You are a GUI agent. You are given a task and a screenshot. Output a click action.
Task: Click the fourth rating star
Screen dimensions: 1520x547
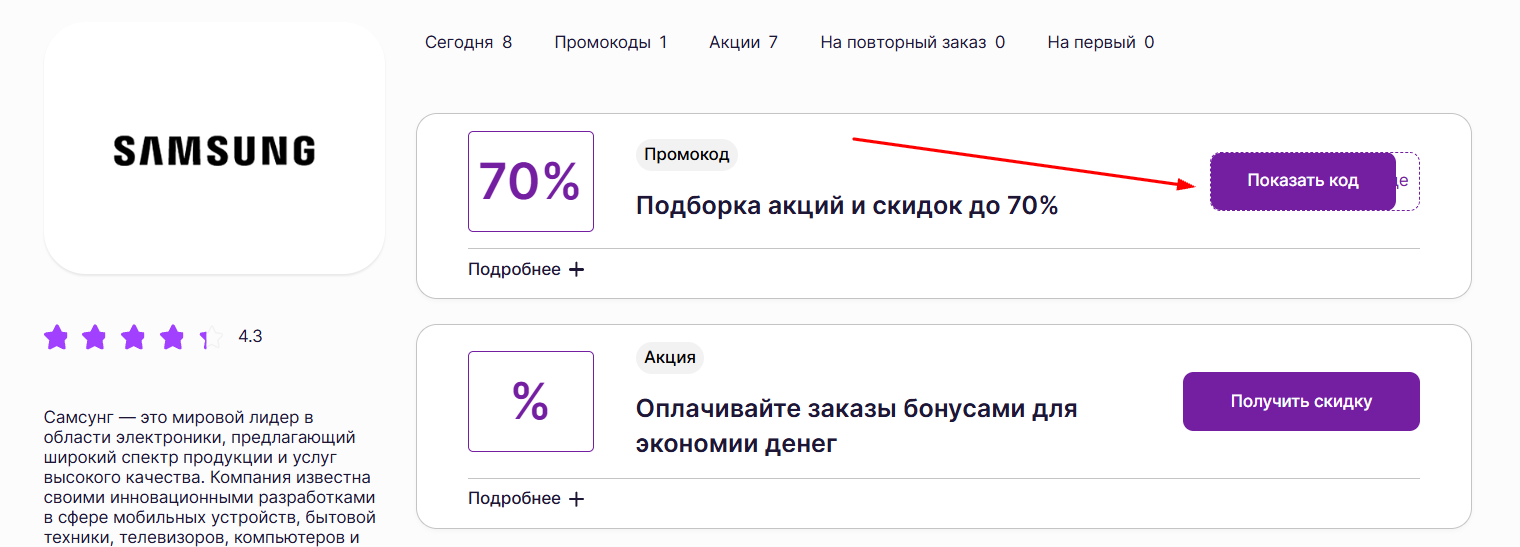pyautogui.click(x=172, y=337)
